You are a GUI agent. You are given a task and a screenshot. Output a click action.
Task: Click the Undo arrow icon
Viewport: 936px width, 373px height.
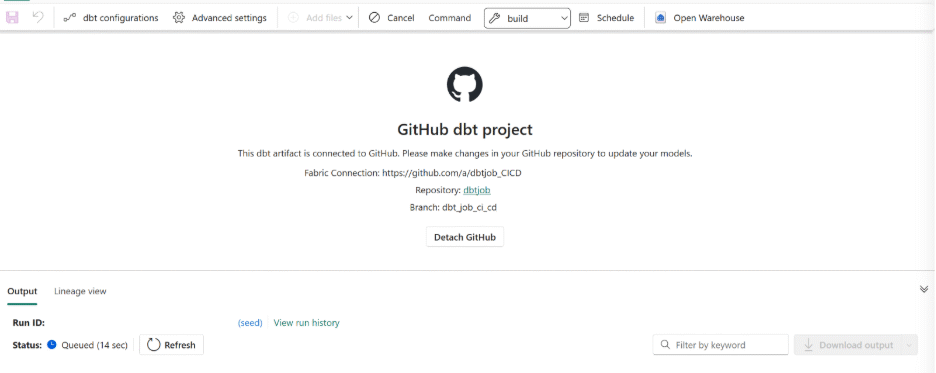[38, 18]
